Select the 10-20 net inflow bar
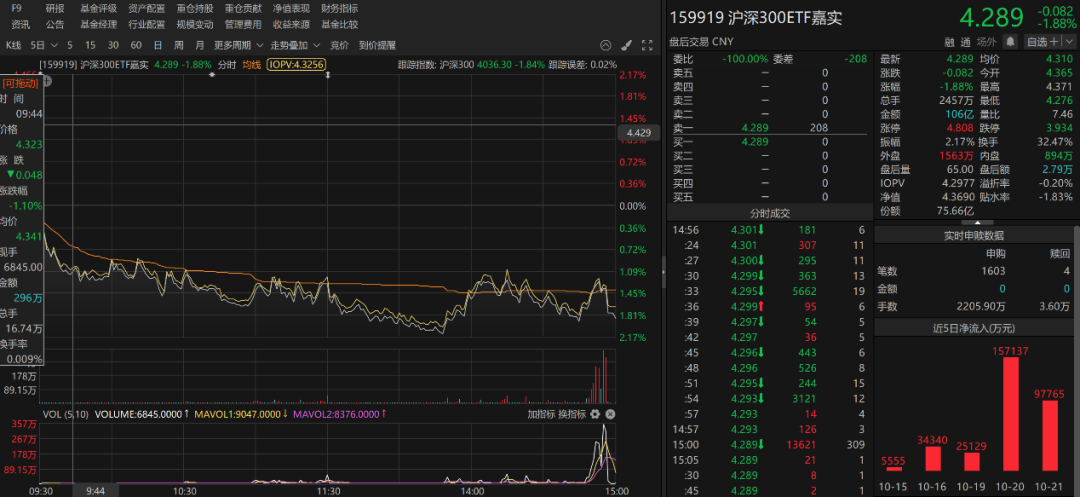Viewport: 1080px width, 497px height. coord(1010,414)
